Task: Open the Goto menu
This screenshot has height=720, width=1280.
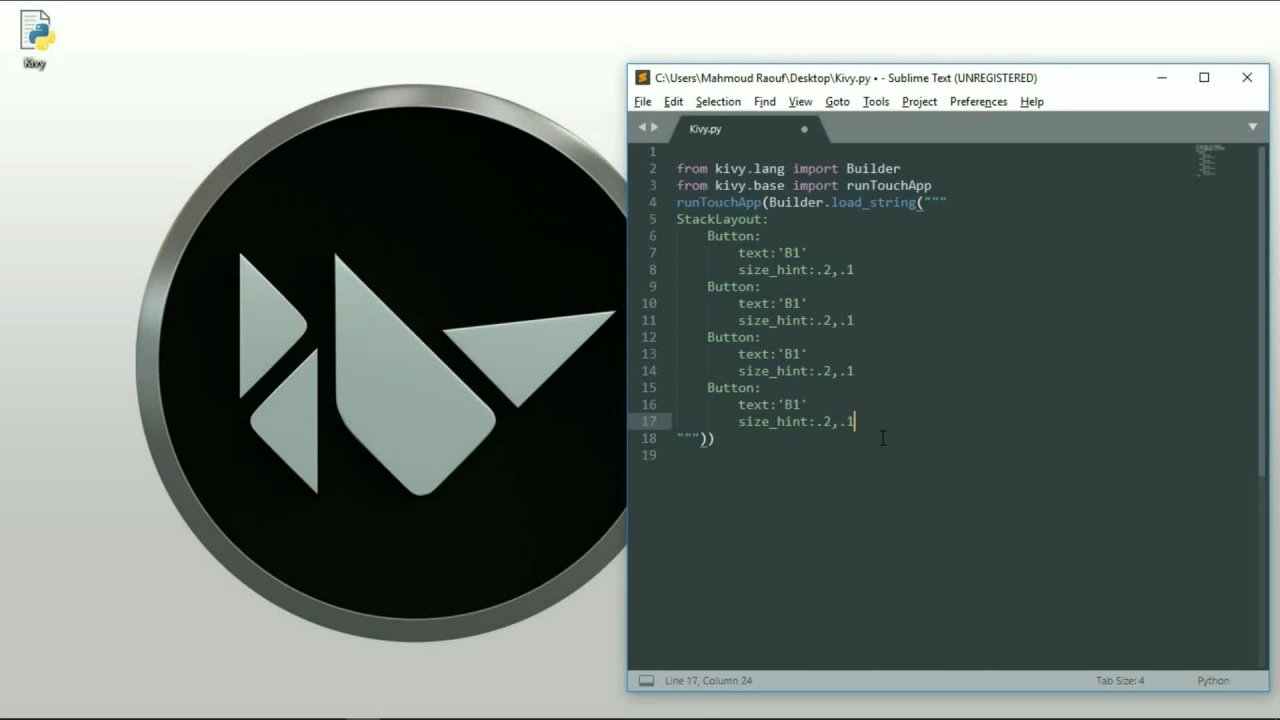Action: [x=837, y=102]
